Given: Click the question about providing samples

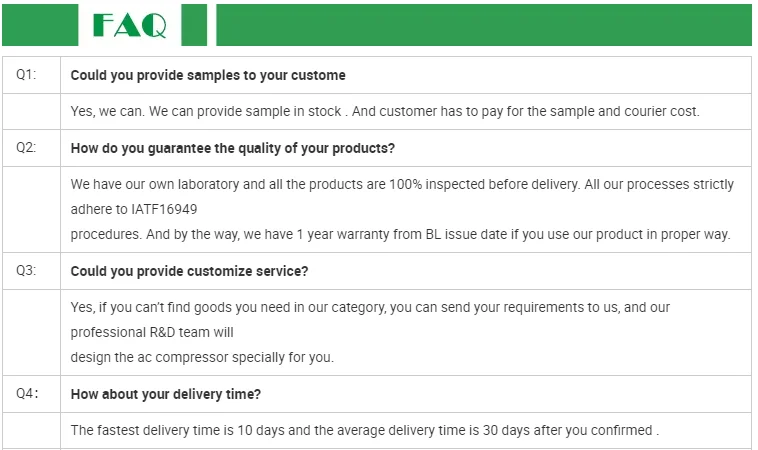Looking at the screenshot, I should (208, 75).
